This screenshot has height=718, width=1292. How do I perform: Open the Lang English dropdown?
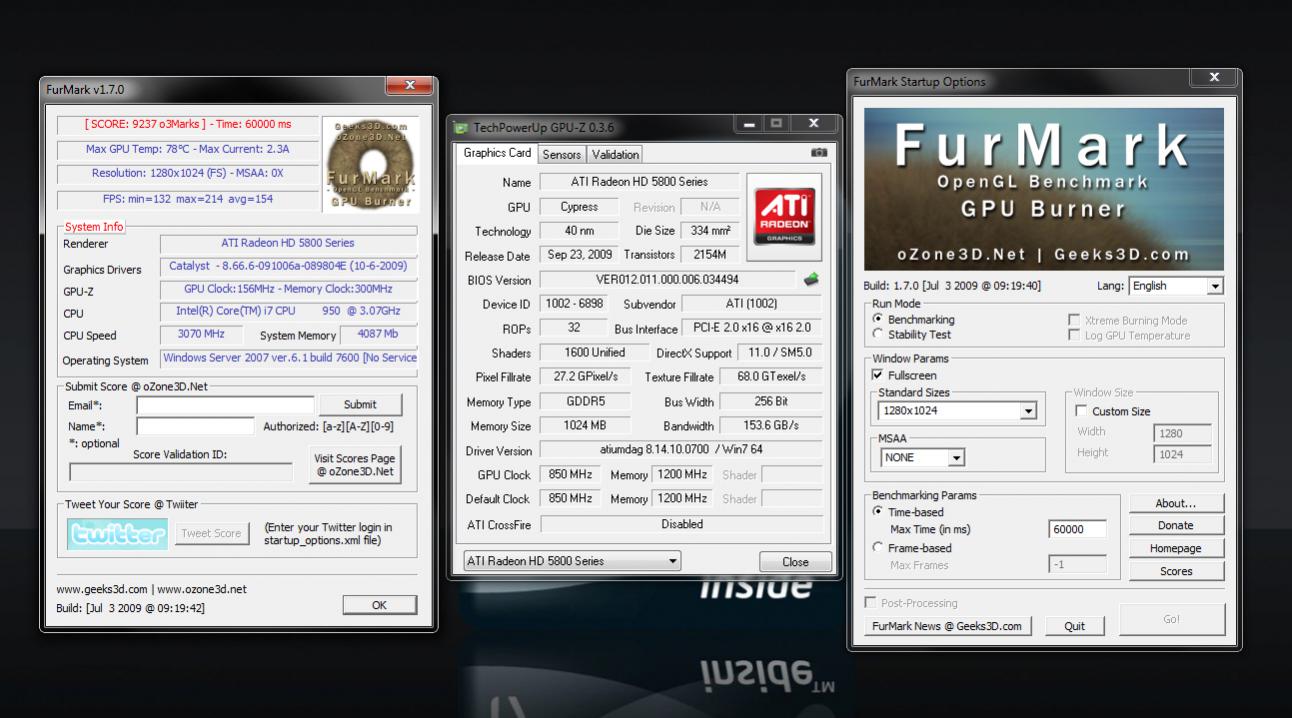click(1176, 286)
